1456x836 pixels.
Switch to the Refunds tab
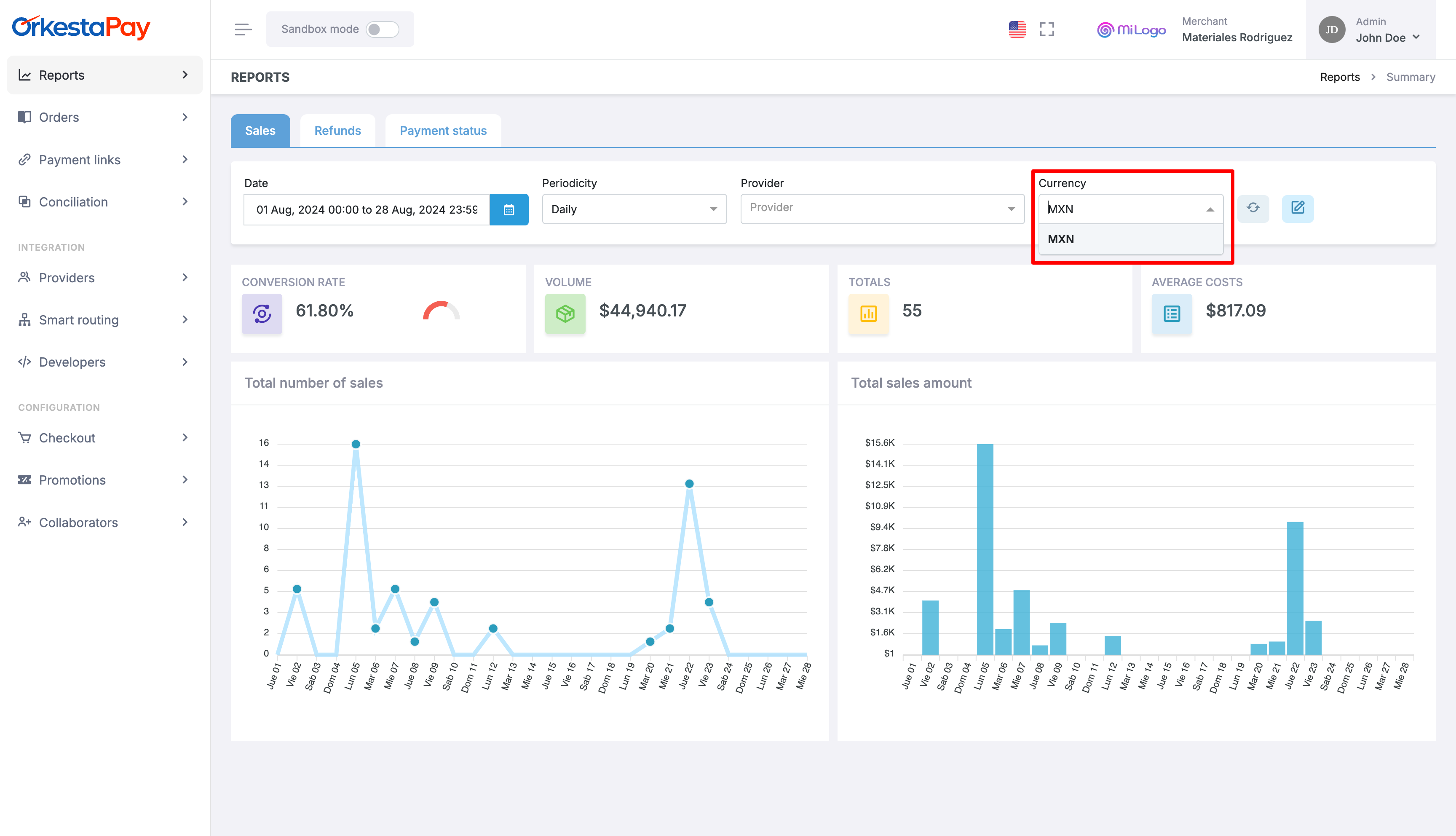click(x=337, y=131)
